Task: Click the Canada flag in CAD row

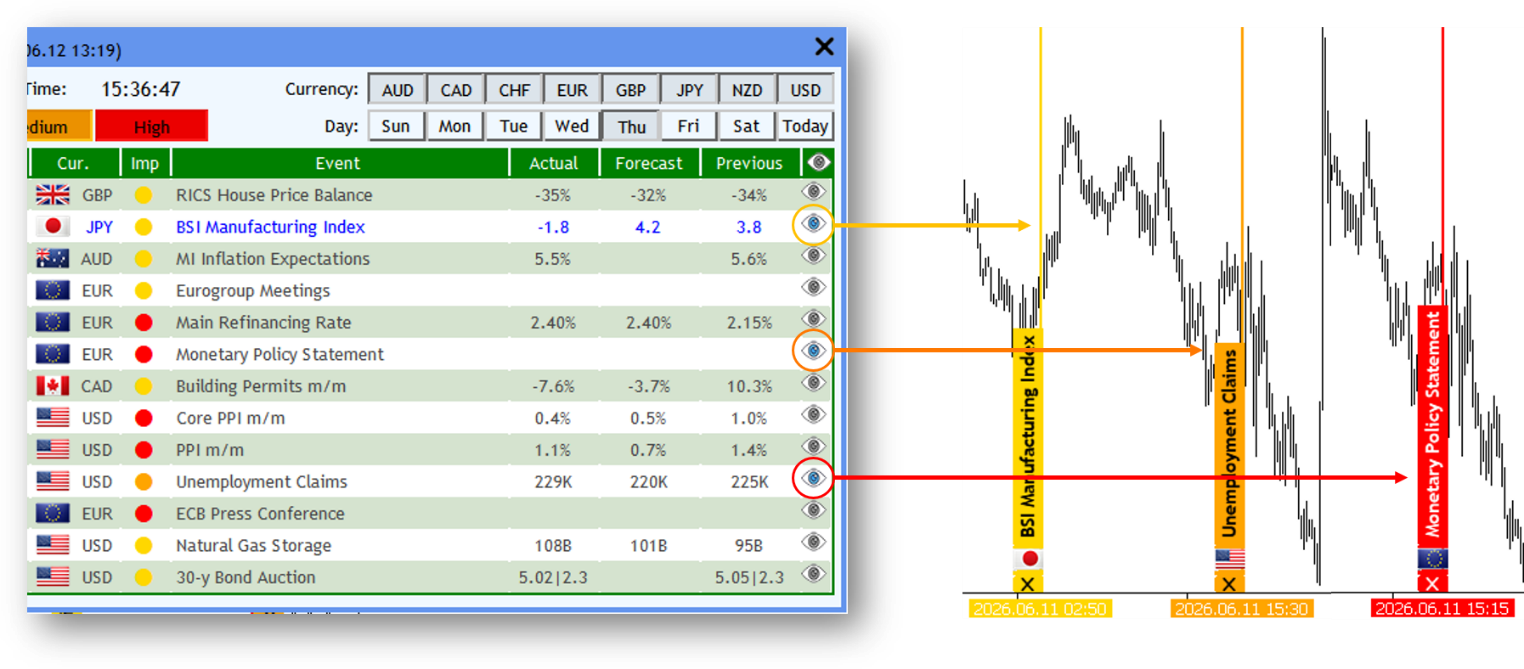Action: click(52, 386)
